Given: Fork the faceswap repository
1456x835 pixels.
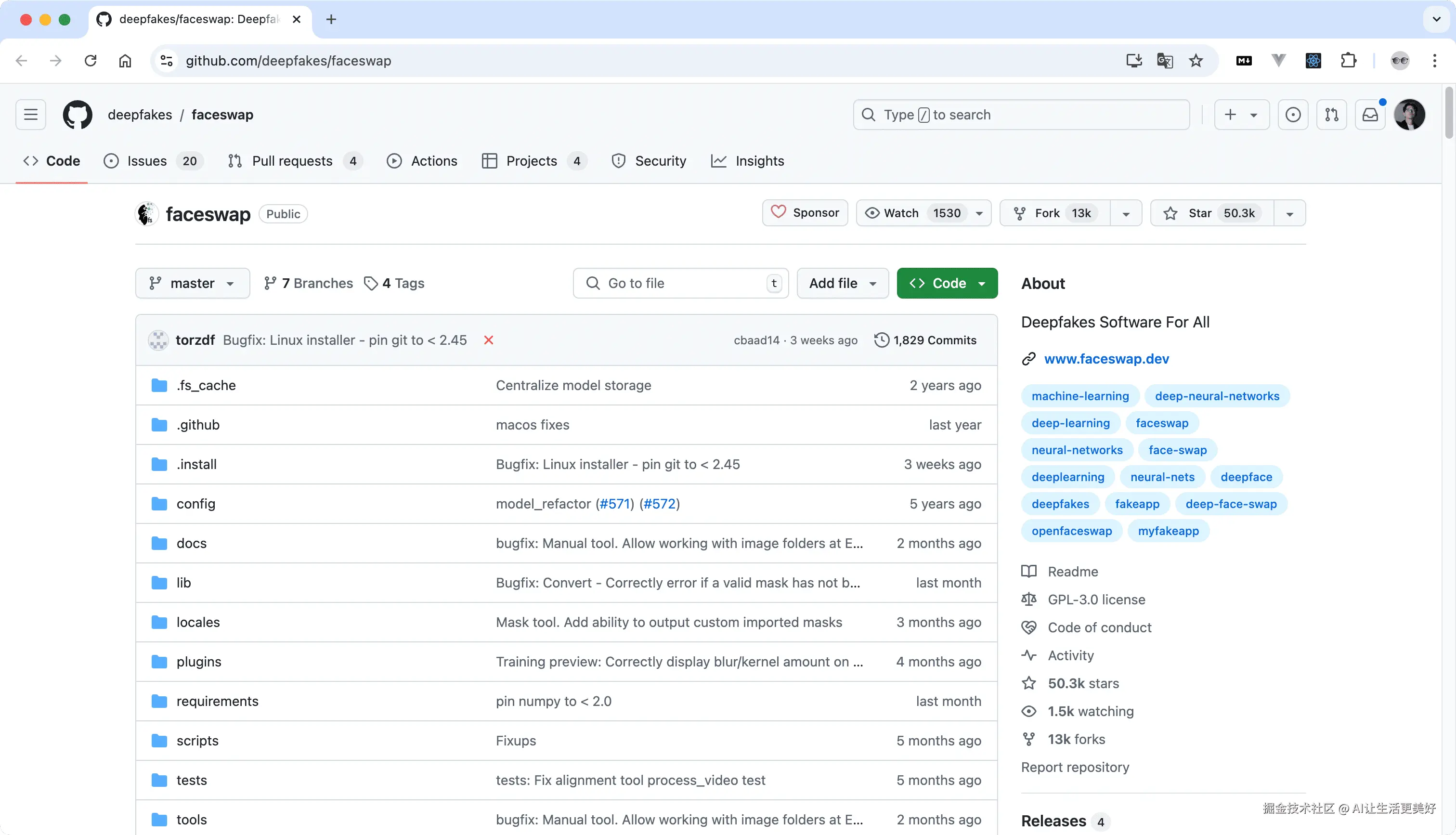Looking at the screenshot, I should coord(1055,213).
